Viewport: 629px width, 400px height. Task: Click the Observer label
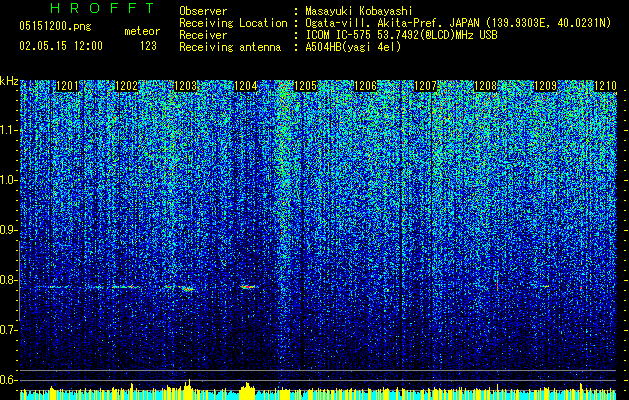point(203,11)
